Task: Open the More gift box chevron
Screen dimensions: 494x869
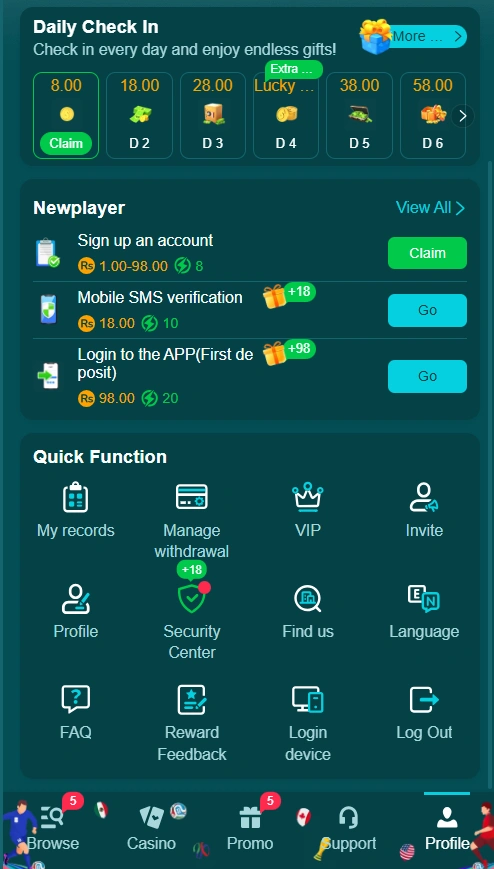Action: click(458, 37)
